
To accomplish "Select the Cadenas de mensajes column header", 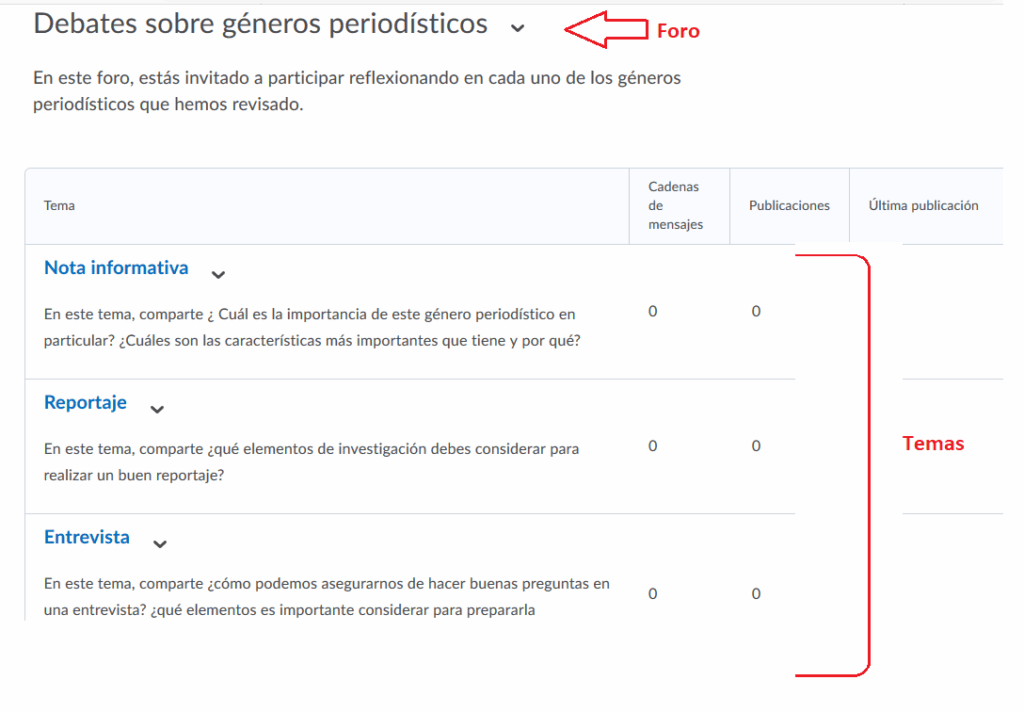I will click(675, 206).
